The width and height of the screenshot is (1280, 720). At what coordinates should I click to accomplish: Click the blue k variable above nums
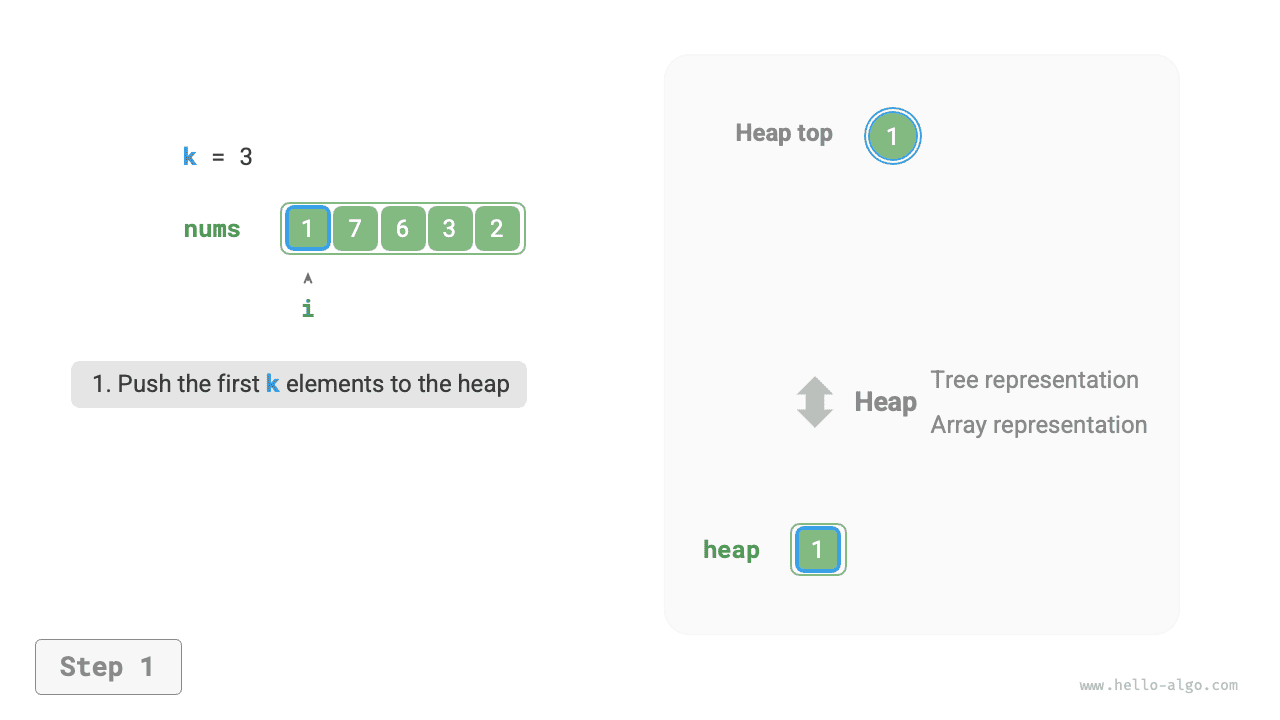[190, 157]
